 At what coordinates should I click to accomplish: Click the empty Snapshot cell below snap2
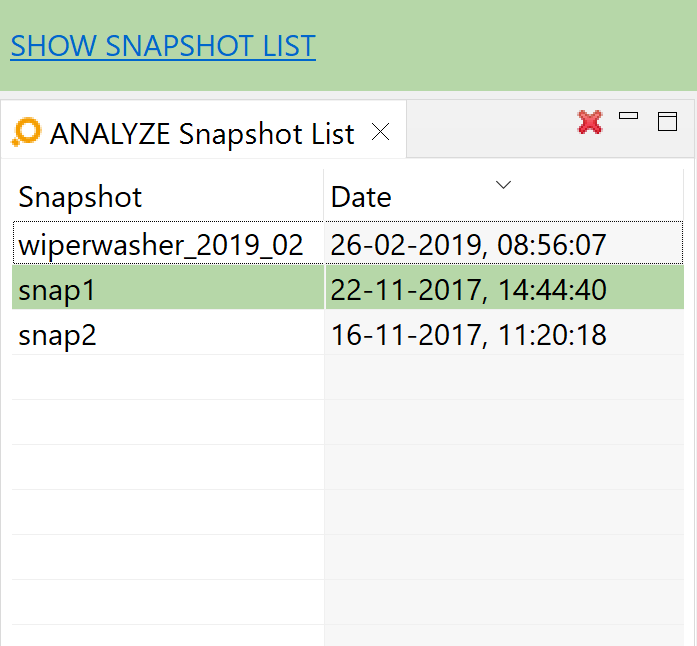coord(168,377)
